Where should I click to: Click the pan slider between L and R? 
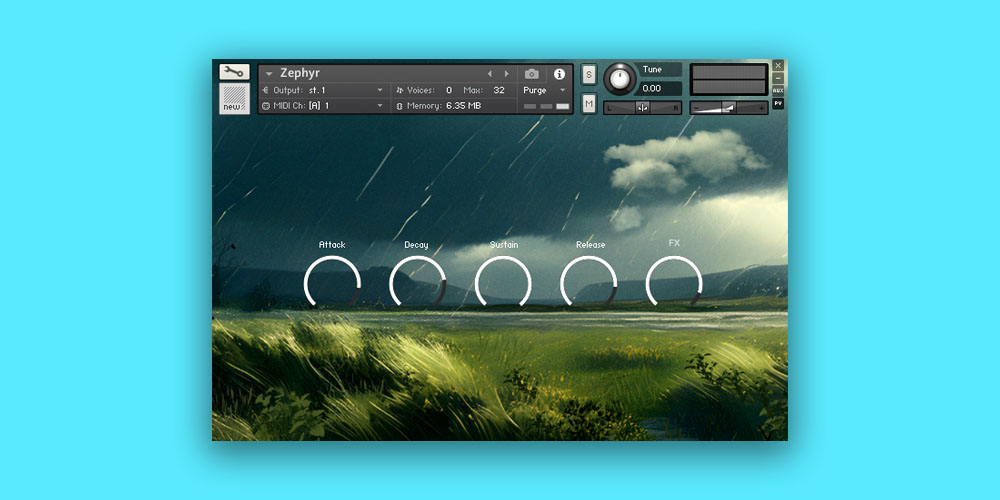point(643,107)
